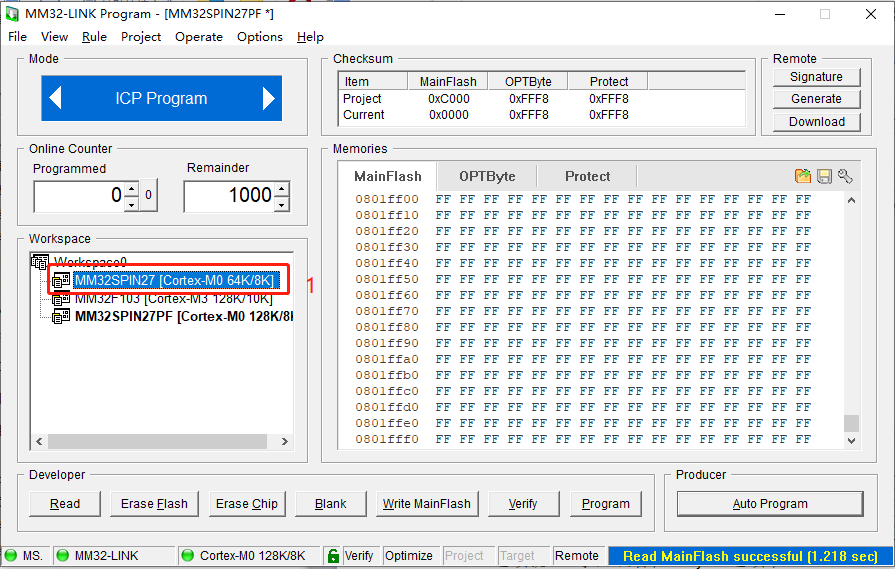Click the Erase Flash button
The height and width of the screenshot is (569, 895).
[154, 504]
